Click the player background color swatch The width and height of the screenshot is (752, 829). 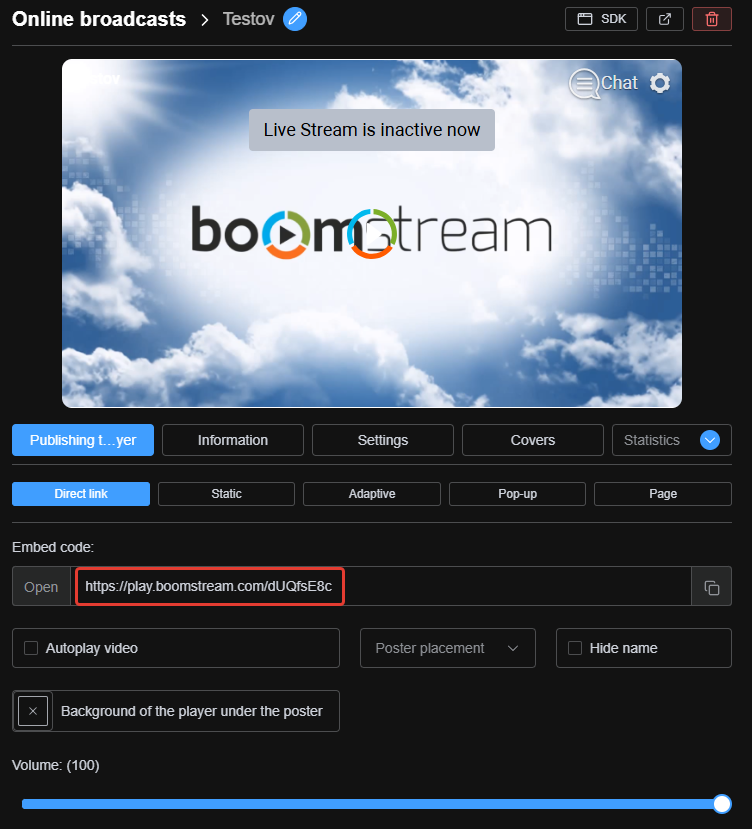[x=33, y=711]
